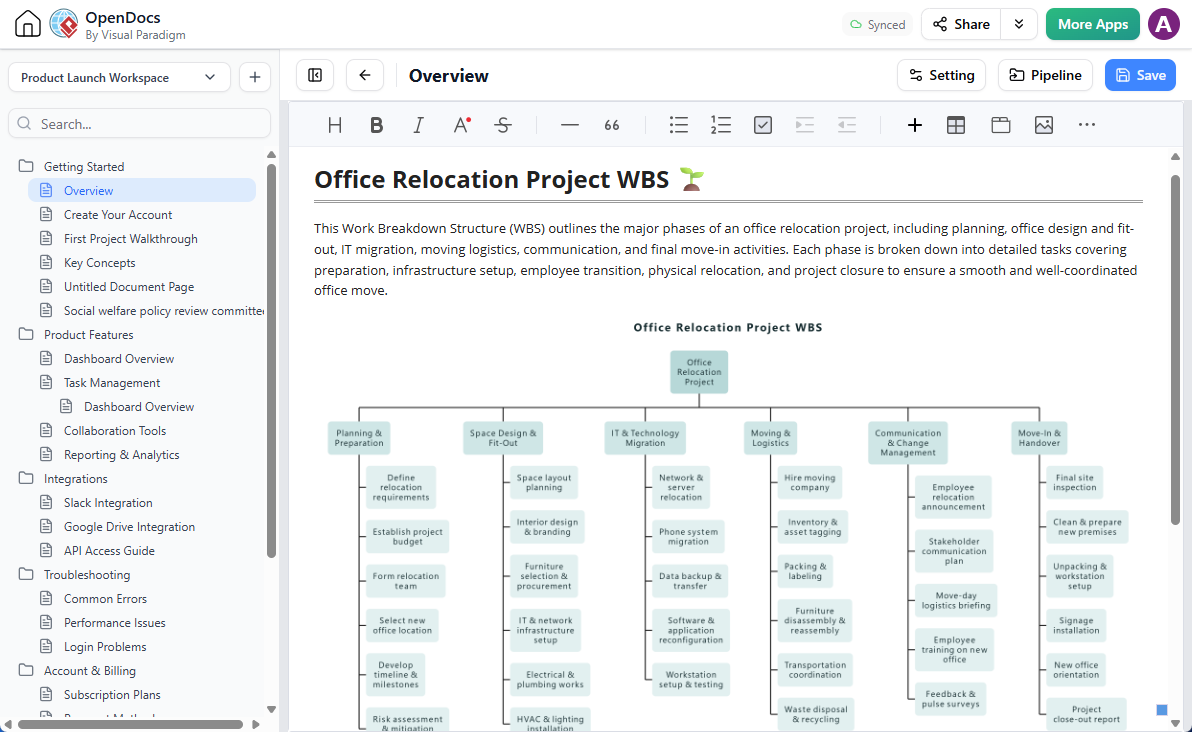Insert a block quote
This screenshot has height=732, width=1192.
click(612, 125)
